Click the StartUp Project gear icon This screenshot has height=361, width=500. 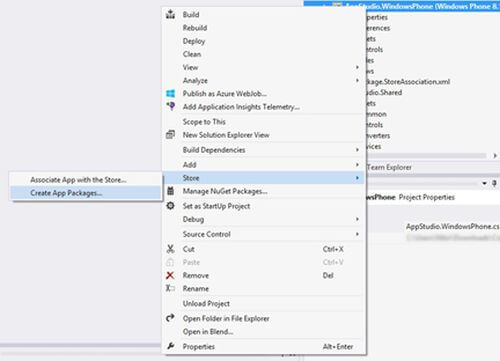pyautogui.click(x=170, y=206)
